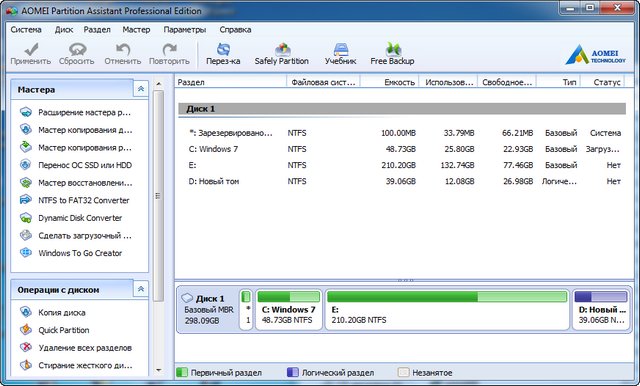Click the Dynamic Disk Converter icon

pyautogui.click(x=26, y=217)
